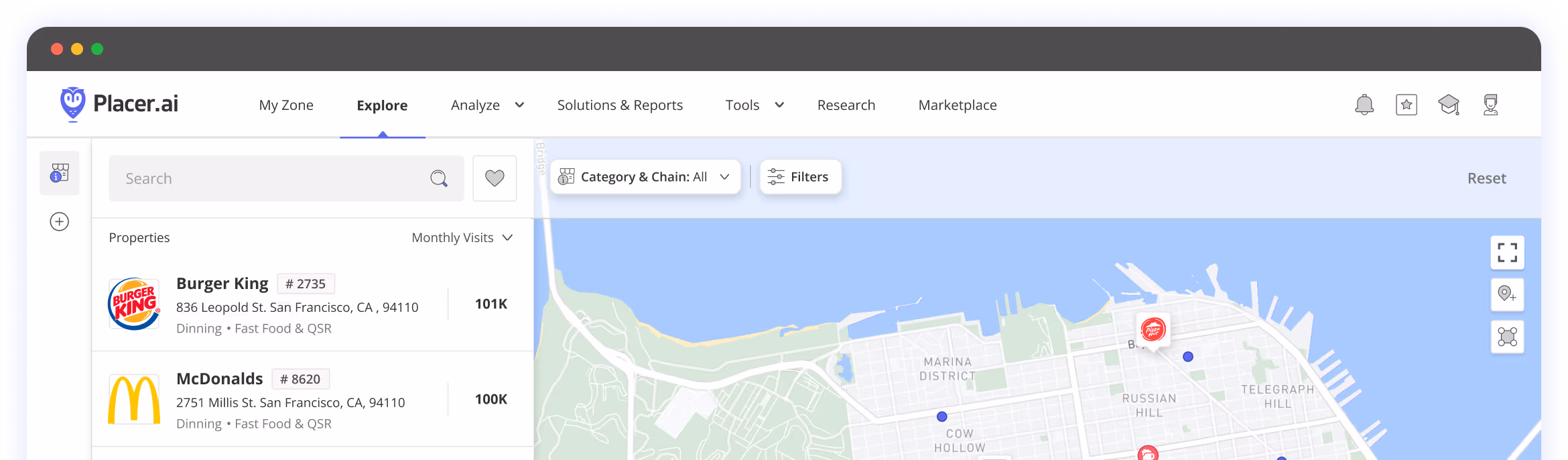Image resolution: width=1568 pixels, height=460 pixels.
Task: Click the Placer.ai owl logo
Action: [72, 104]
